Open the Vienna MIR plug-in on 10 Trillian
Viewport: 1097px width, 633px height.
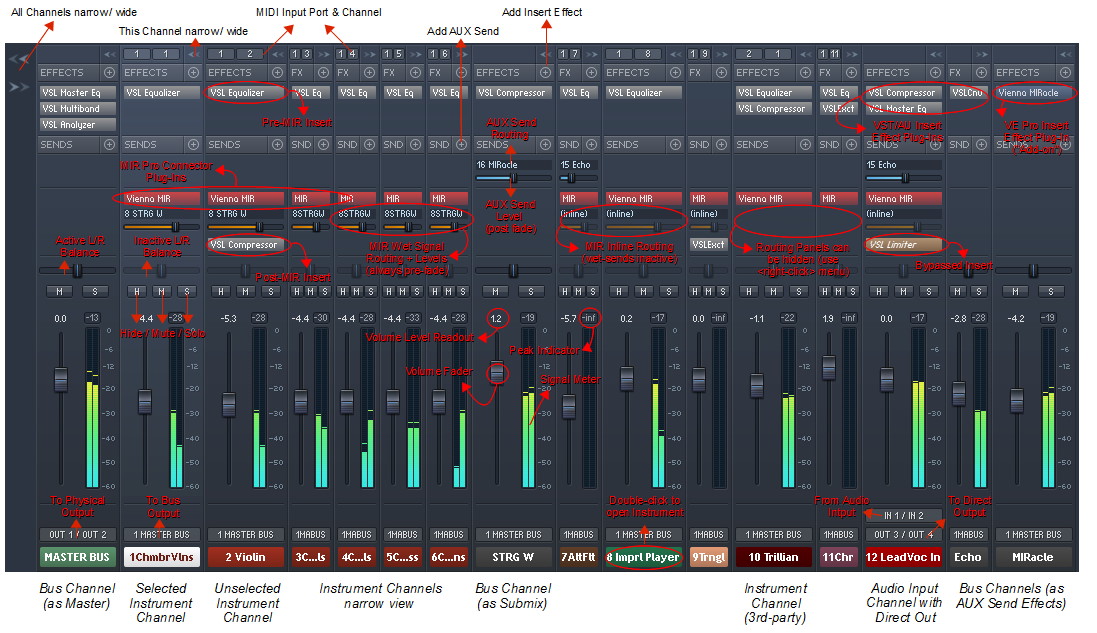click(774, 199)
